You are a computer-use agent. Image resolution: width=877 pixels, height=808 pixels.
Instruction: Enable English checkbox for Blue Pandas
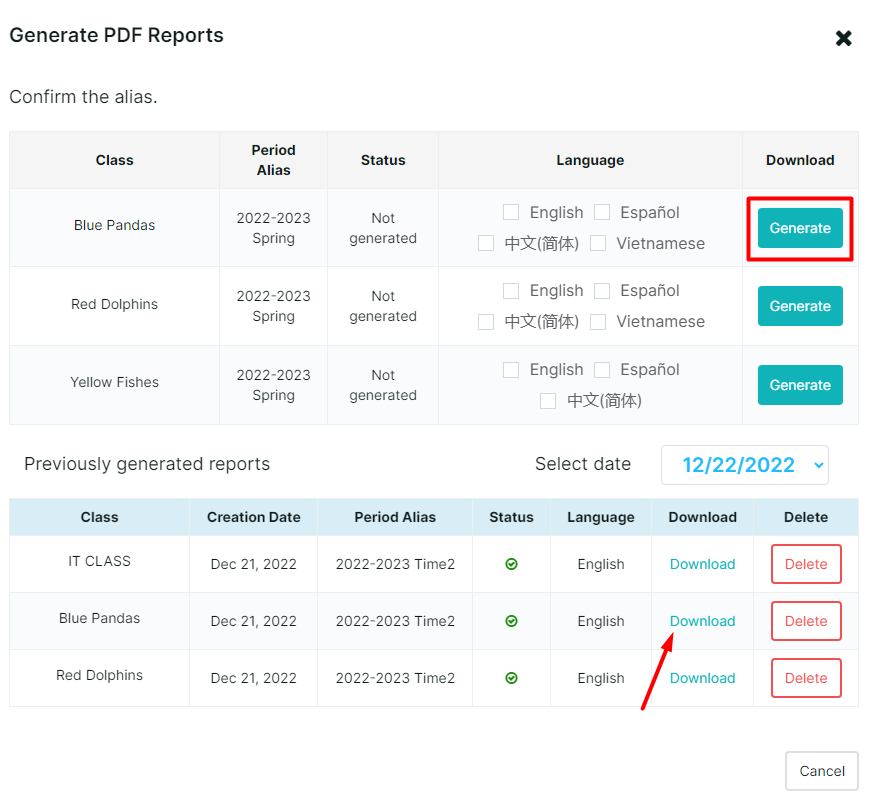pyautogui.click(x=511, y=212)
